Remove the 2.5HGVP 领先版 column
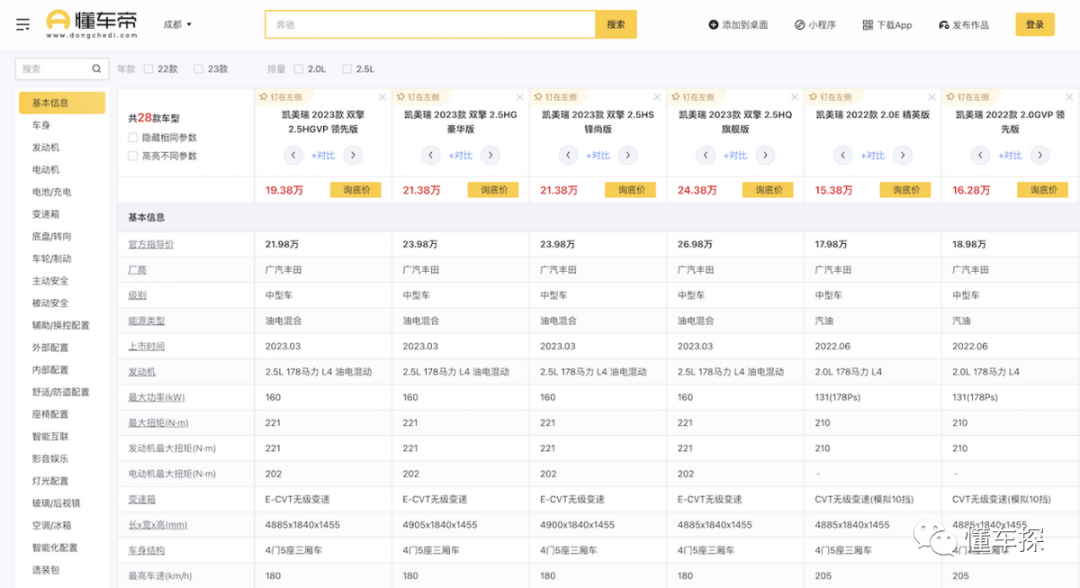 click(x=382, y=97)
